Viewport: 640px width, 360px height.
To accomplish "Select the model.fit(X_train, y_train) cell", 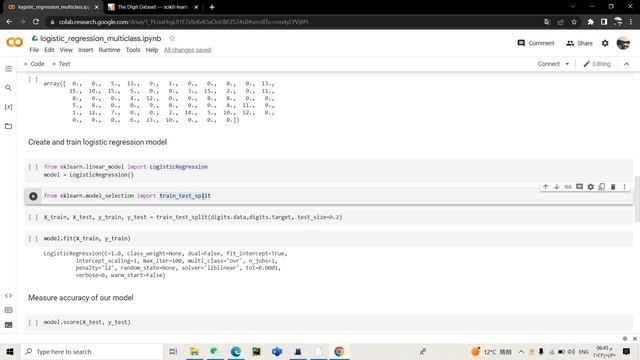I will tap(329, 238).
